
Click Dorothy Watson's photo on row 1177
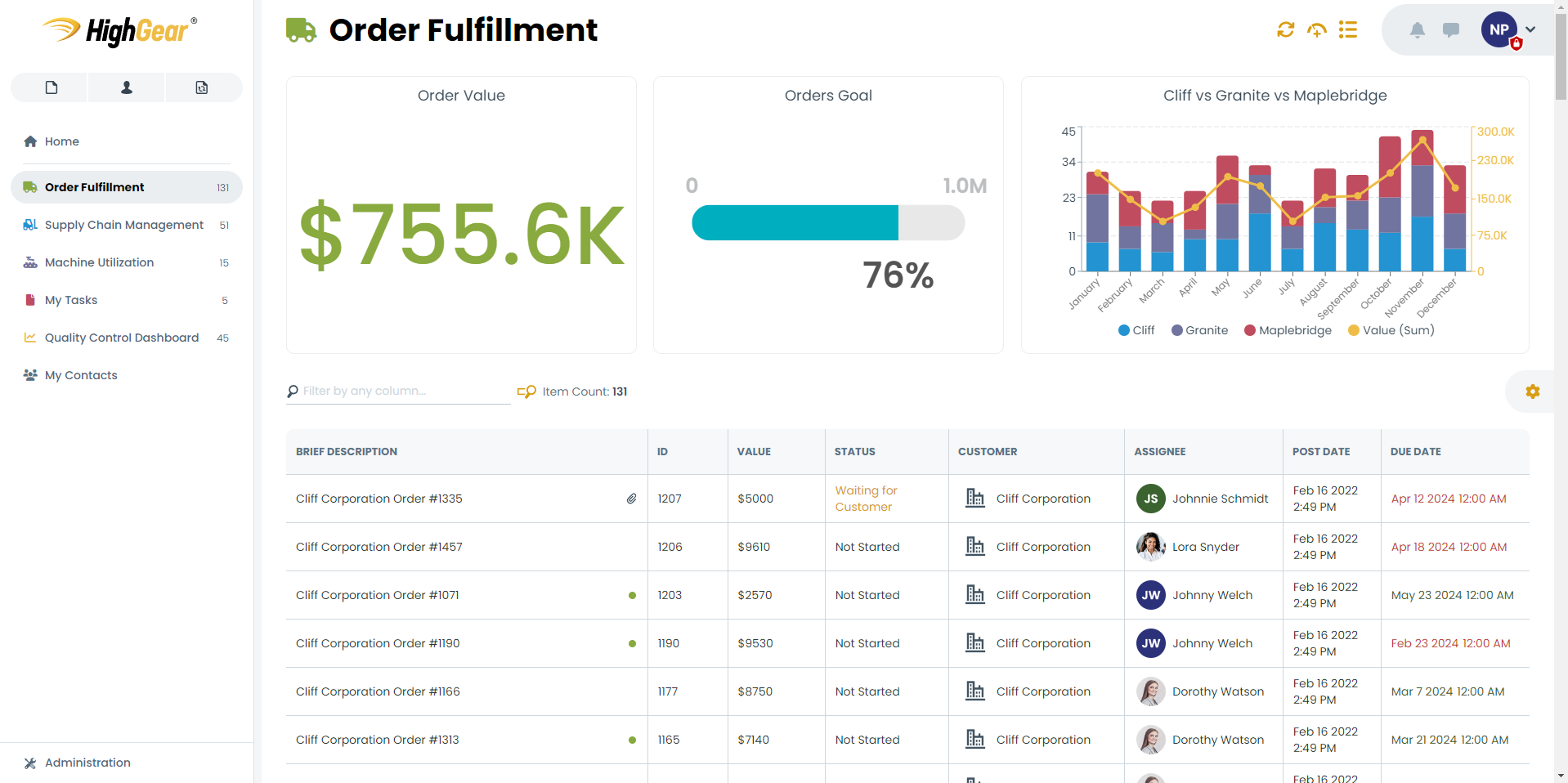(1150, 691)
